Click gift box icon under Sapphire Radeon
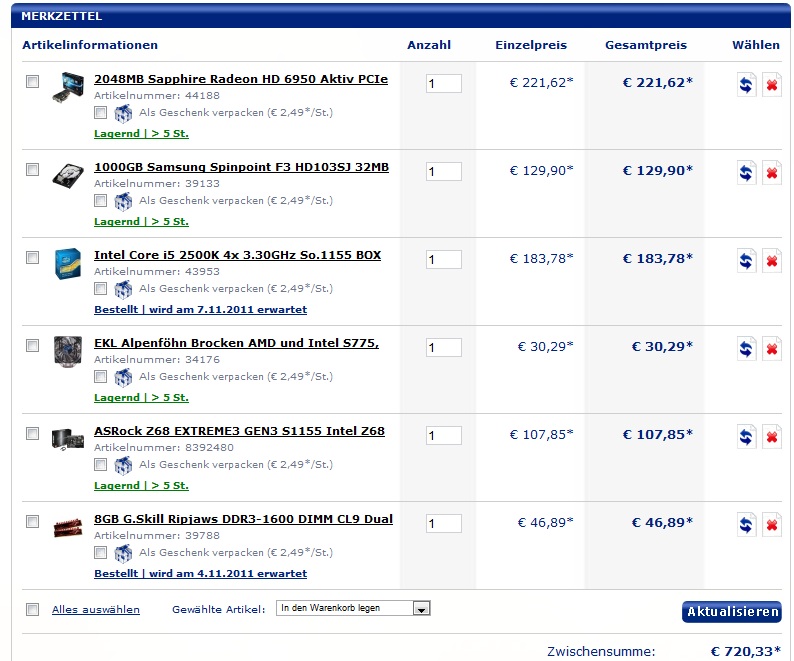This screenshot has height=661, width=794. click(x=123, y=113)
